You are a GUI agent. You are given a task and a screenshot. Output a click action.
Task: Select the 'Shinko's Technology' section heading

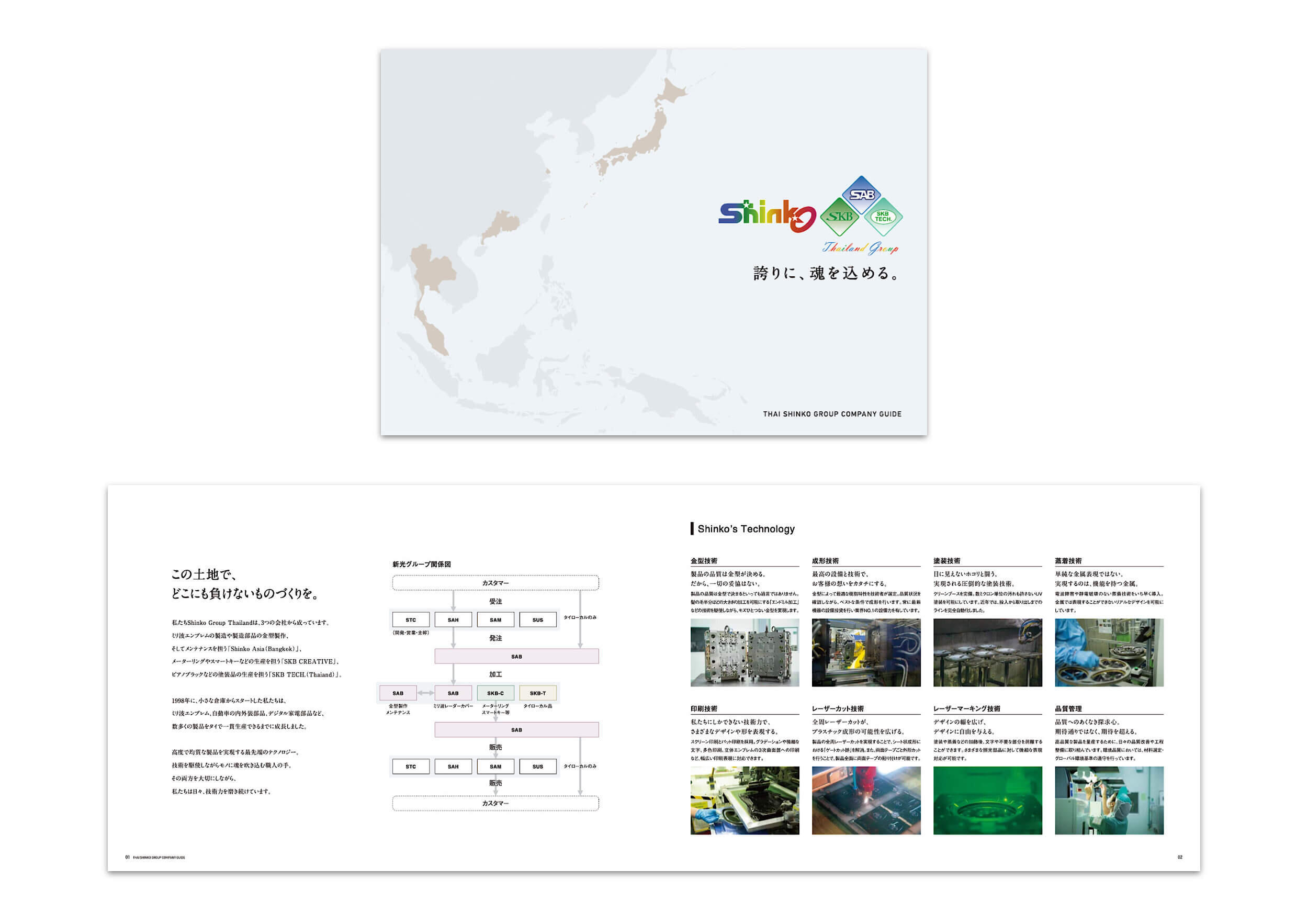[746, 528]
